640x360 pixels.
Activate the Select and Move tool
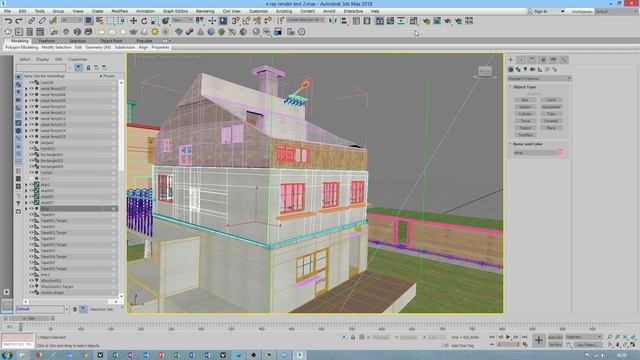[133, 21]
